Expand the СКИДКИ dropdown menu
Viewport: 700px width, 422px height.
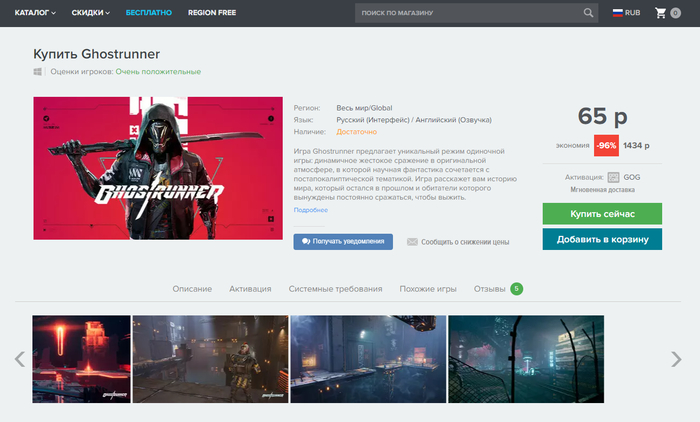coord(91,13)
